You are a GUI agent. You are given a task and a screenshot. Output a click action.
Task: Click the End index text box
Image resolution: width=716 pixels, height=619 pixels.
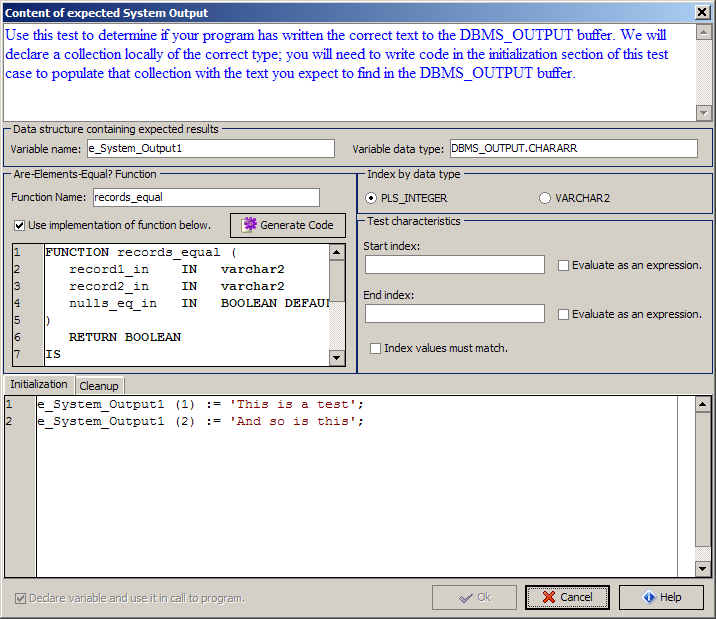[x=454, y=314]
